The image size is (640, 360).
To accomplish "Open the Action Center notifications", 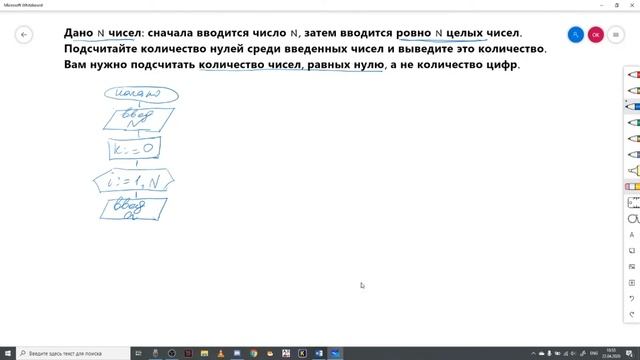I will [x=629, y=353].
